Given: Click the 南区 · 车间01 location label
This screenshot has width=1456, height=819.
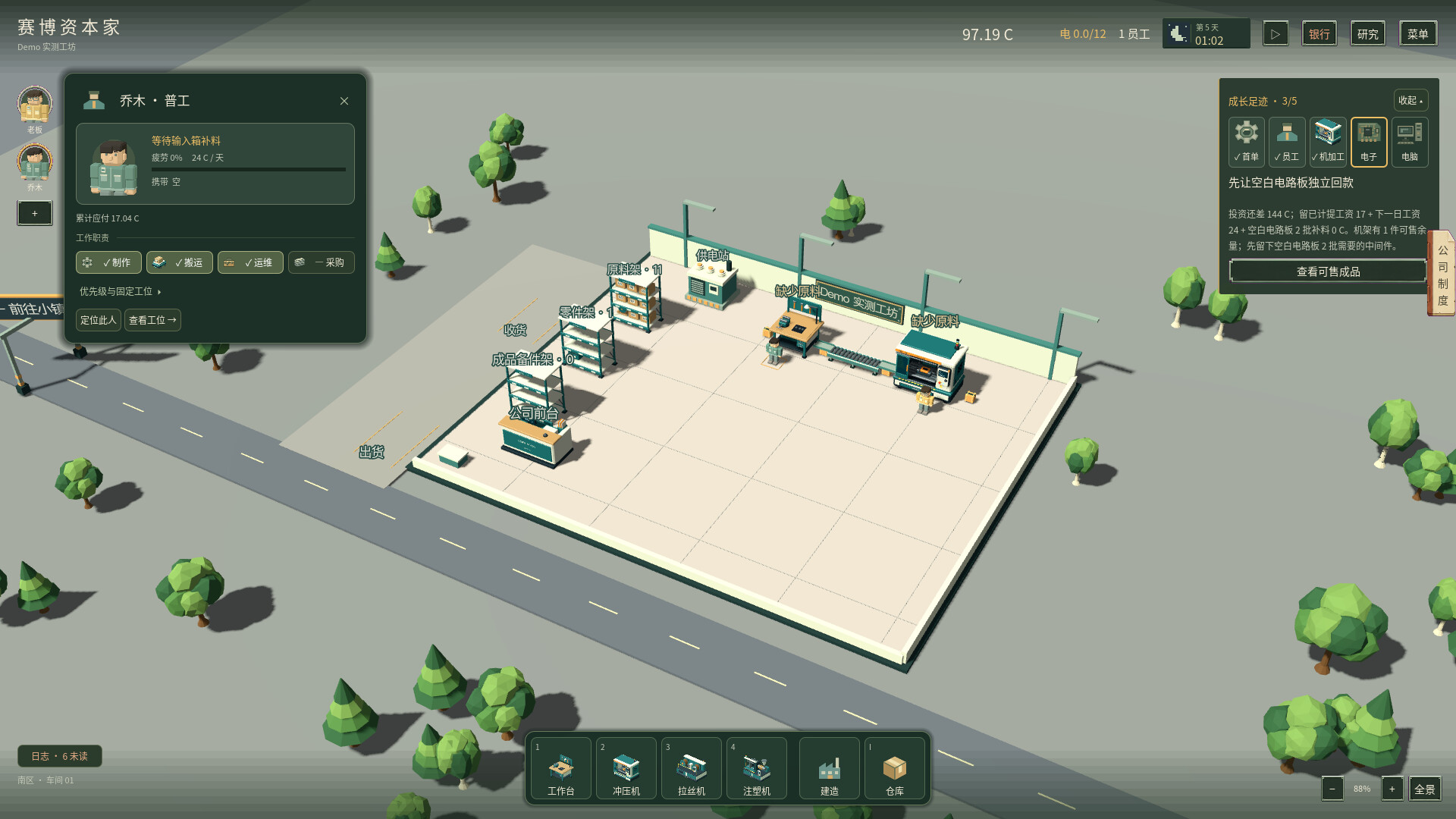Looking at the screenshot, I should [x=45, y=780].
